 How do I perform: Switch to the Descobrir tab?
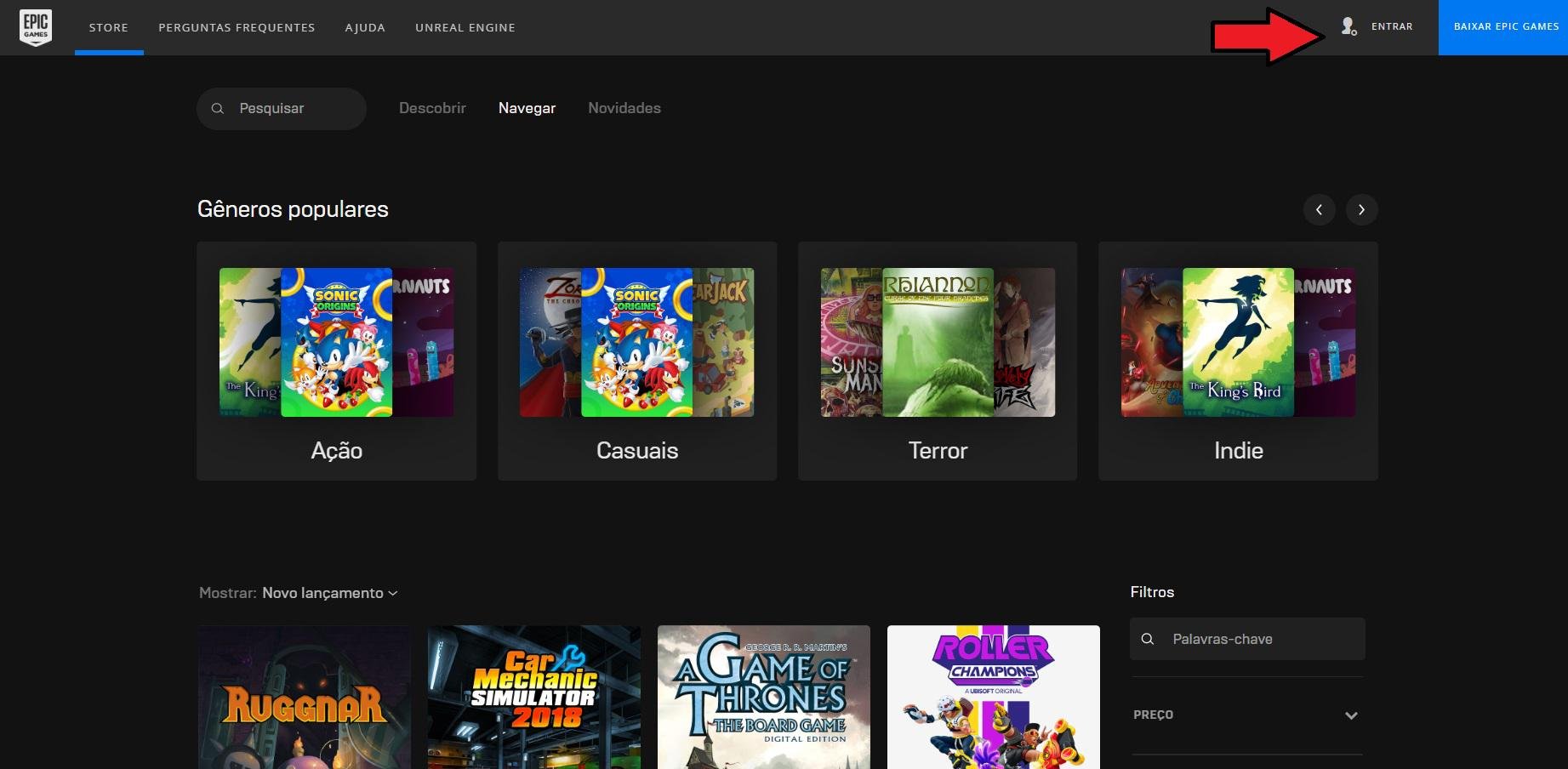tap(432, 108)
